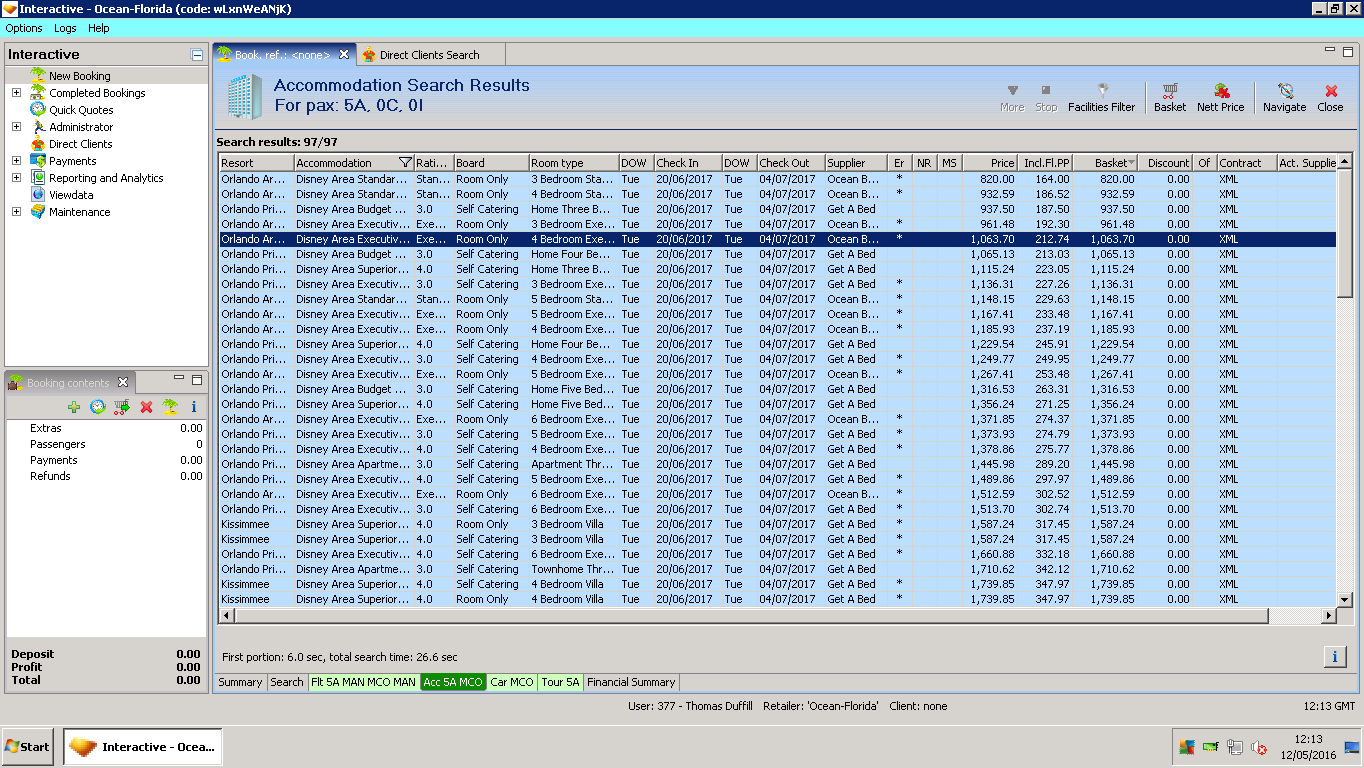Click the Basket cart toolbar icon
1364x768 pixels.
pyautogui.click(x=1169, y=90)
